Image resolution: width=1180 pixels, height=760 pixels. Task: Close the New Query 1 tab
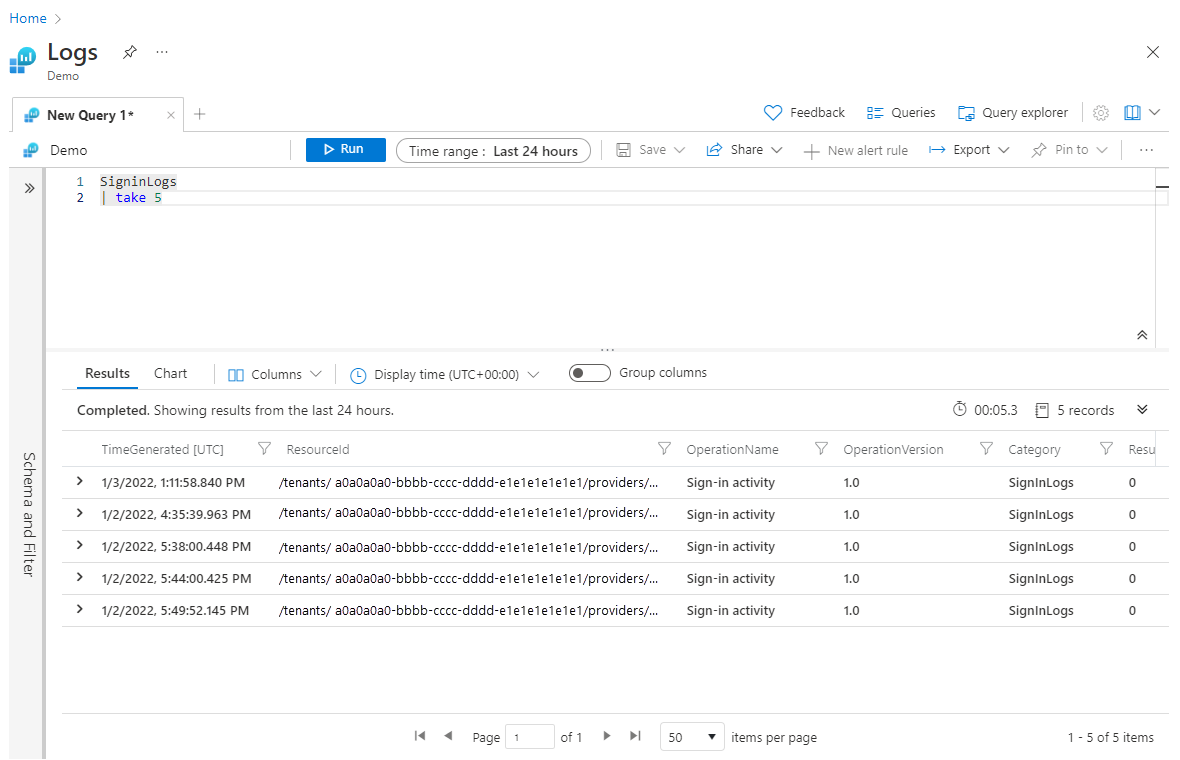tap(171, 115)
